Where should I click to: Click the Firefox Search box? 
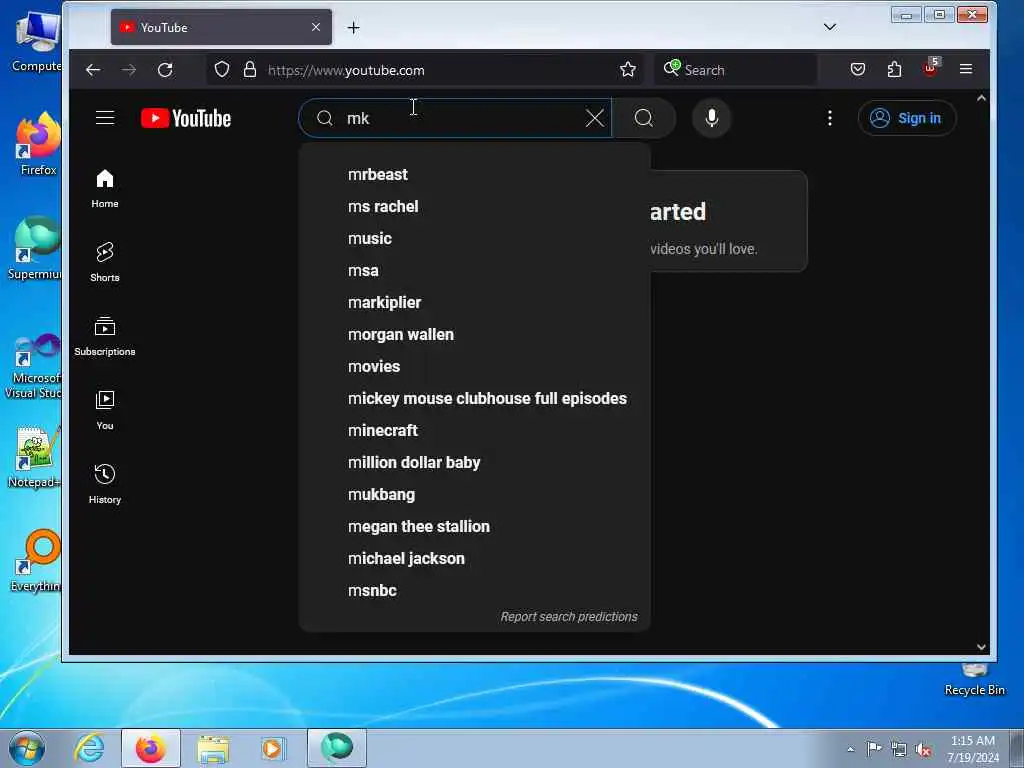pyautogui.click(x=735, y=70)
